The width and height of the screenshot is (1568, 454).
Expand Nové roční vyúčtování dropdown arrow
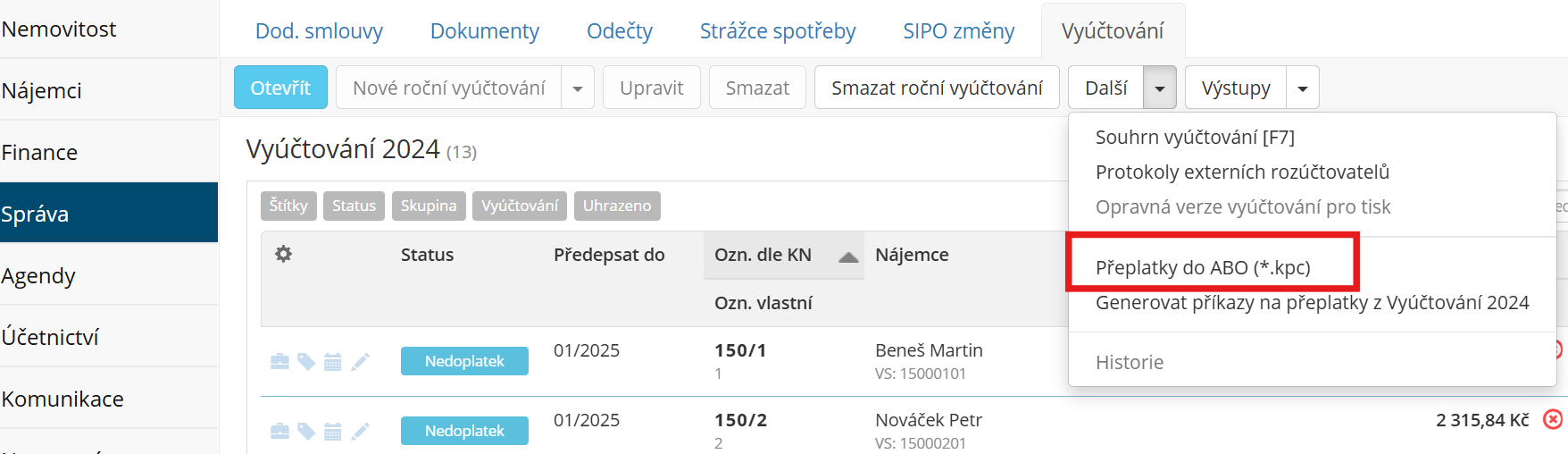click(578, 88)
